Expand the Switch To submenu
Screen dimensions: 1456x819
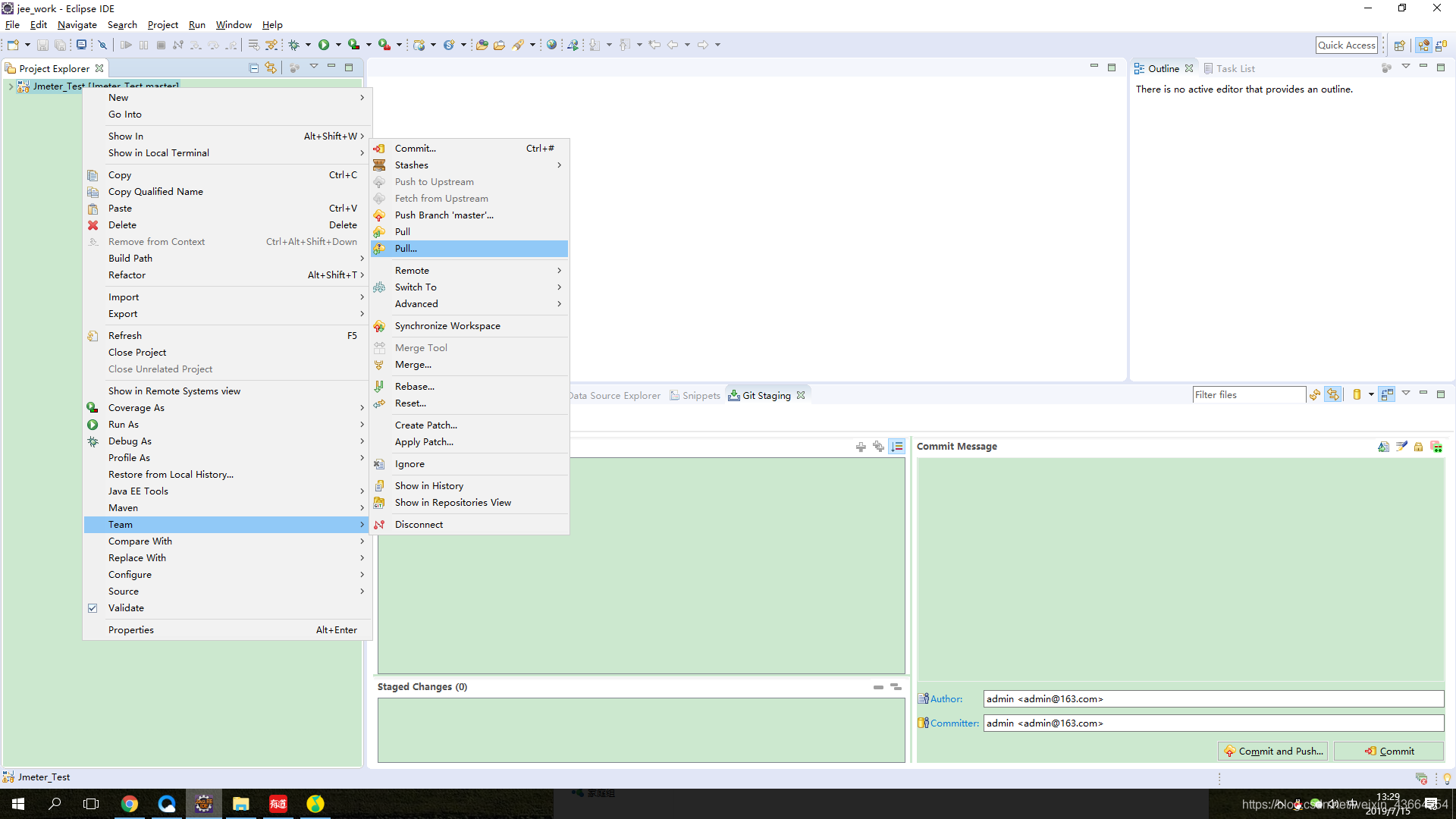(470, 287)
